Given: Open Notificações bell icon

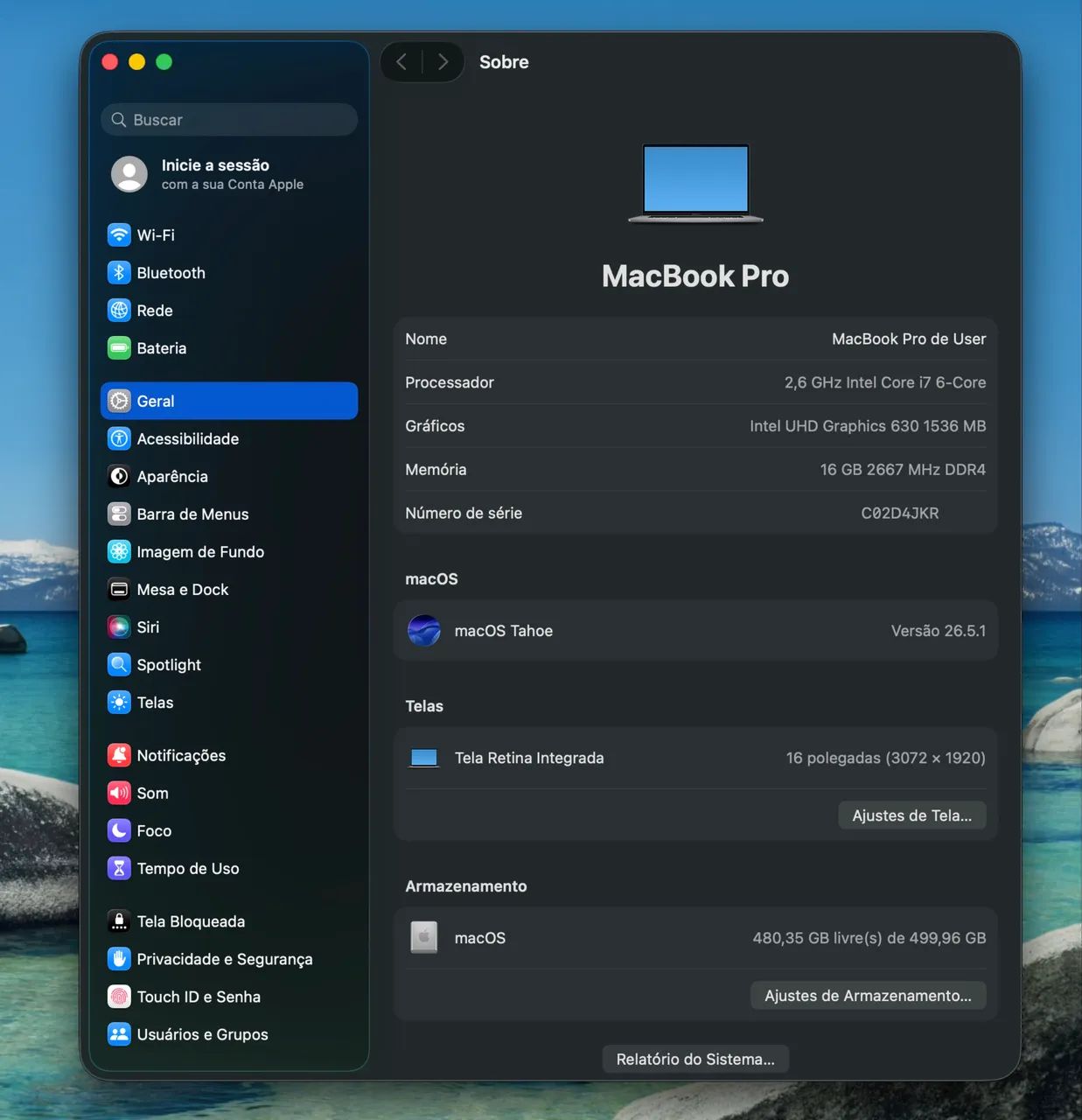Looking at the screenshot, I should 119,755.
